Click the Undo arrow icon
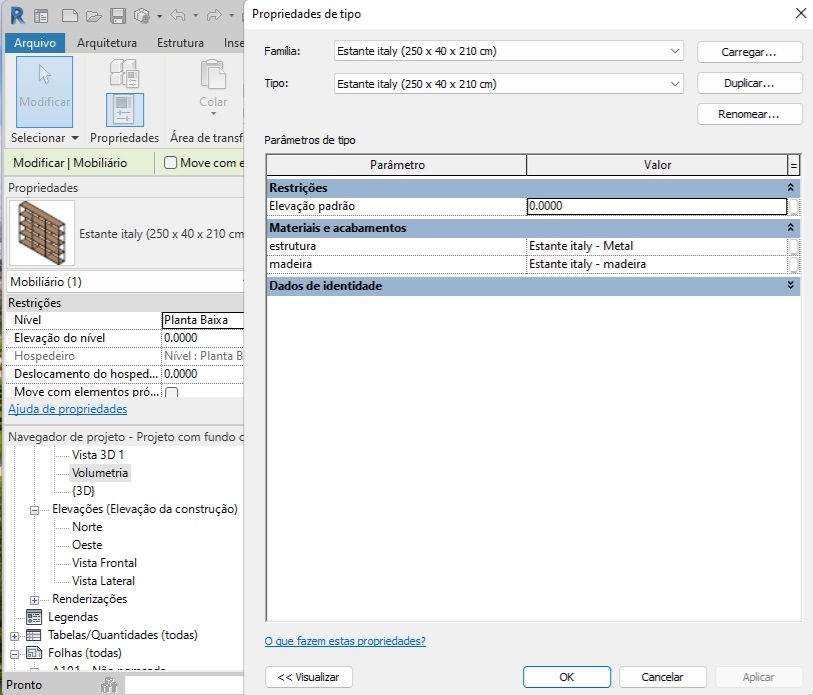 (178, 16)
